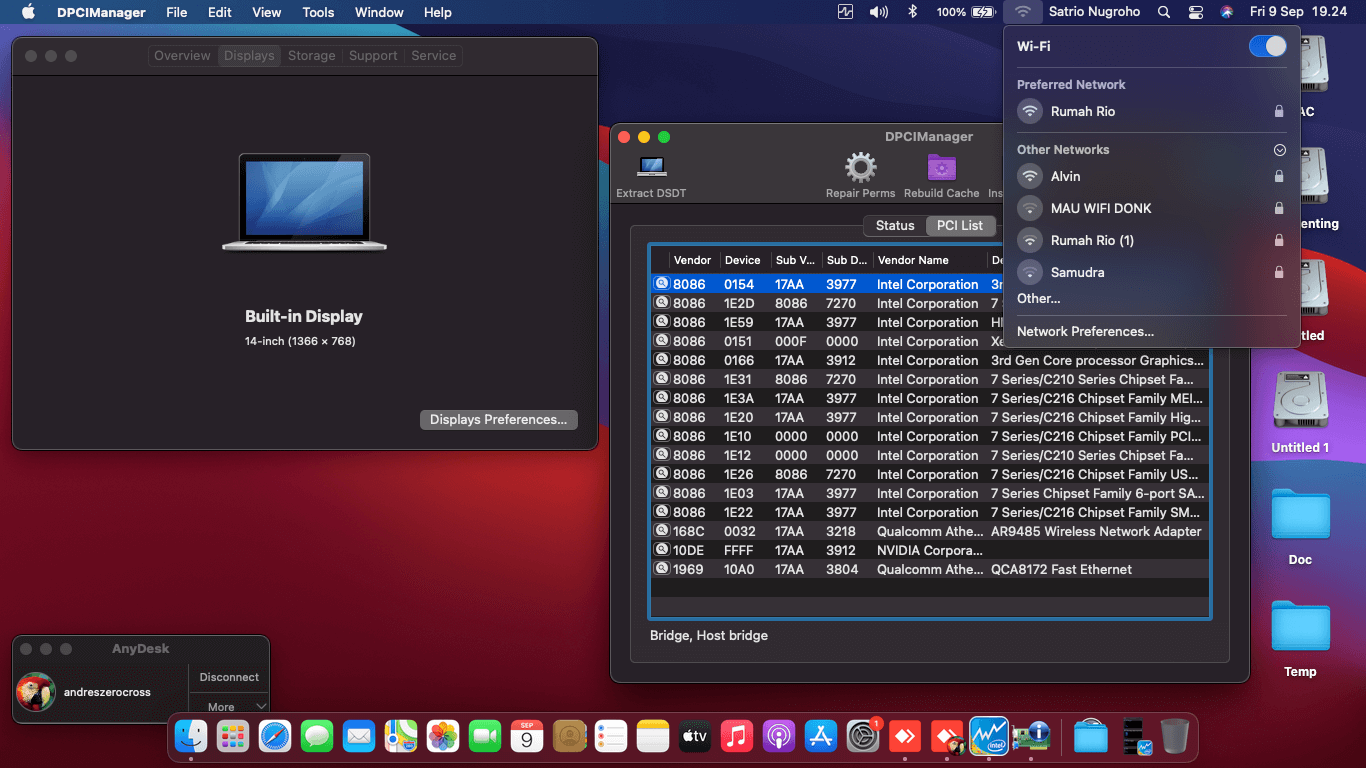Switch to the Service tab

(433, 56)
